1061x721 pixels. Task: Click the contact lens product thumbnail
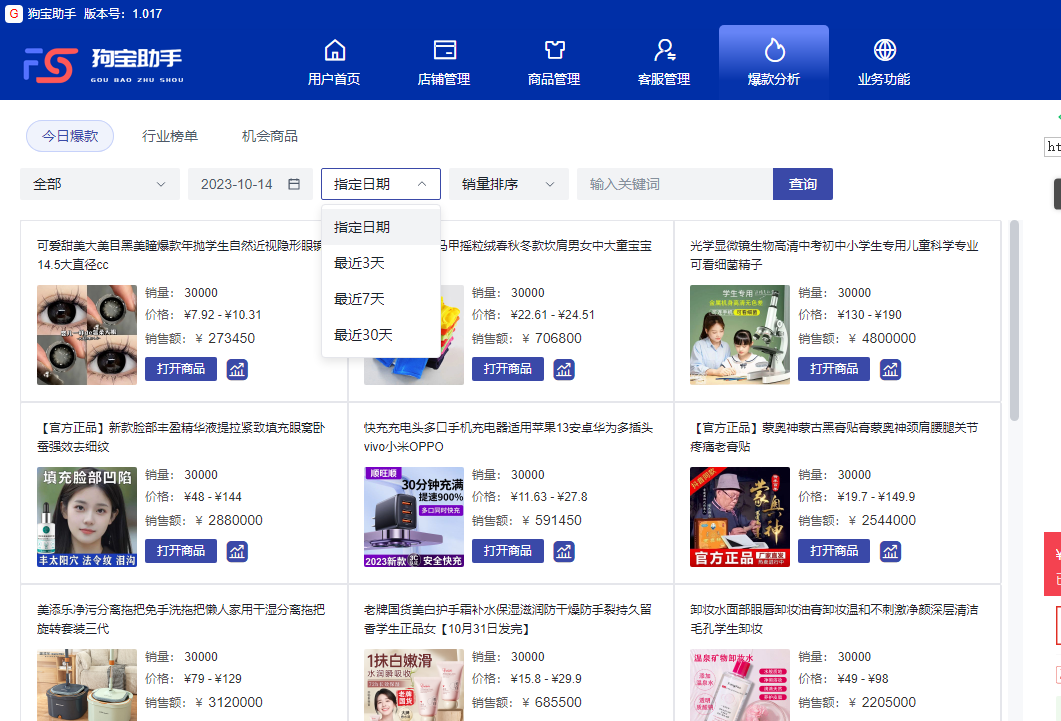(x=87, y=335)
